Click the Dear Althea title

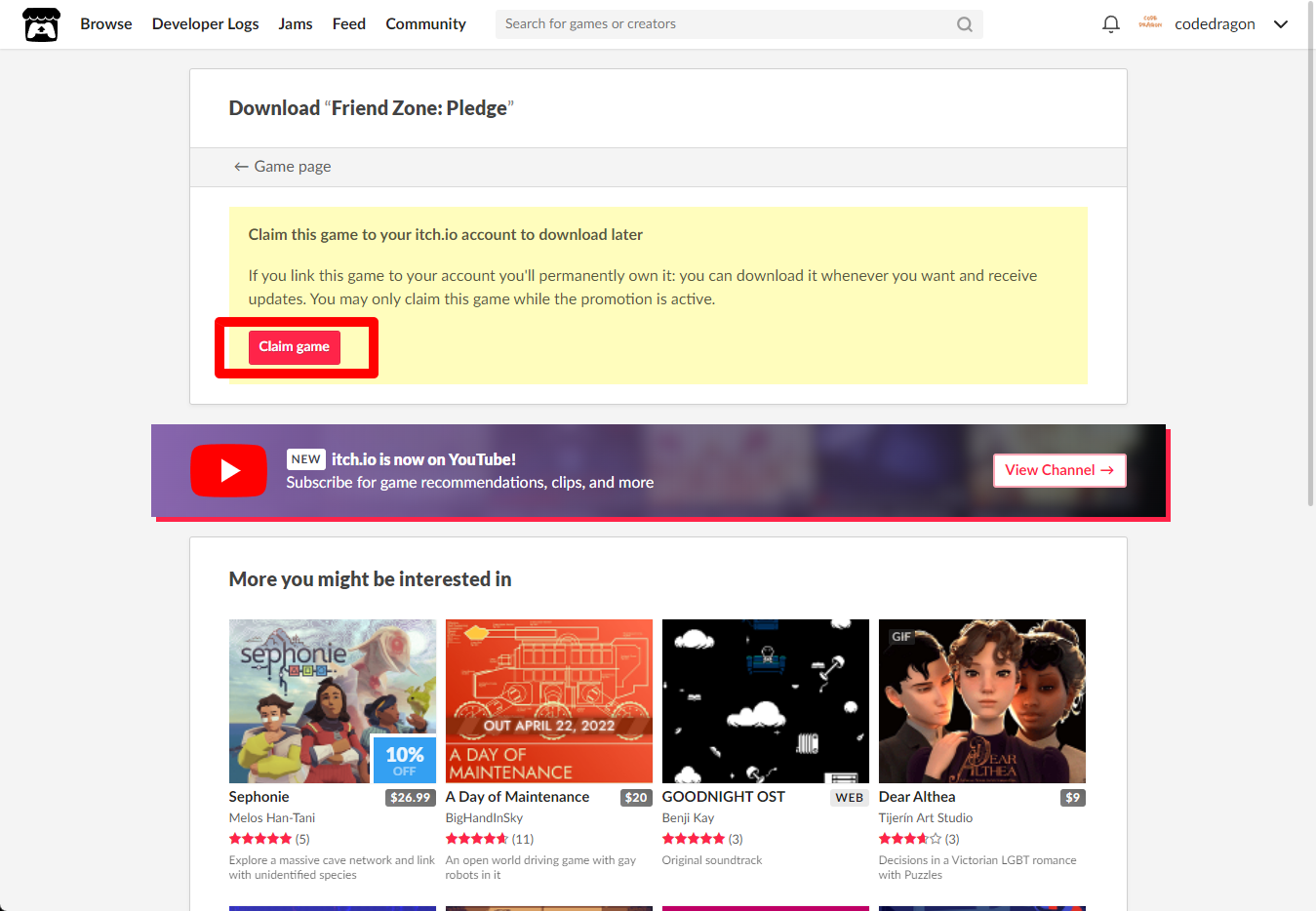[x=917, y=797]
